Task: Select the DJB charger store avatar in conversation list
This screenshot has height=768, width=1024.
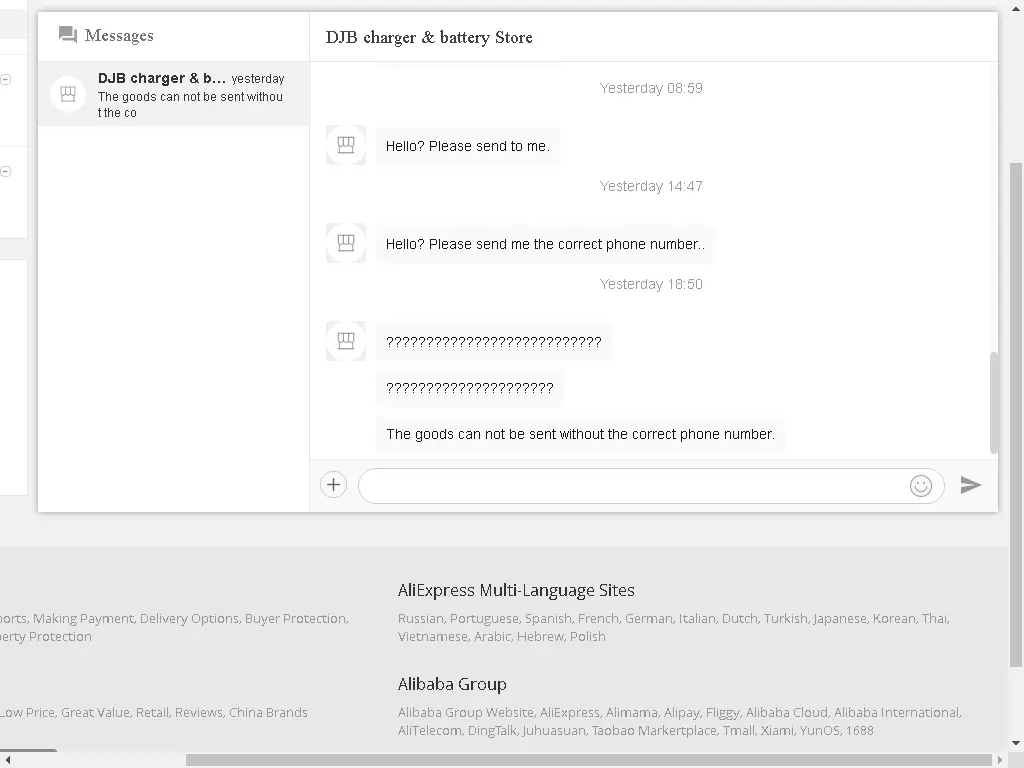Action: (x=68, y=95)
